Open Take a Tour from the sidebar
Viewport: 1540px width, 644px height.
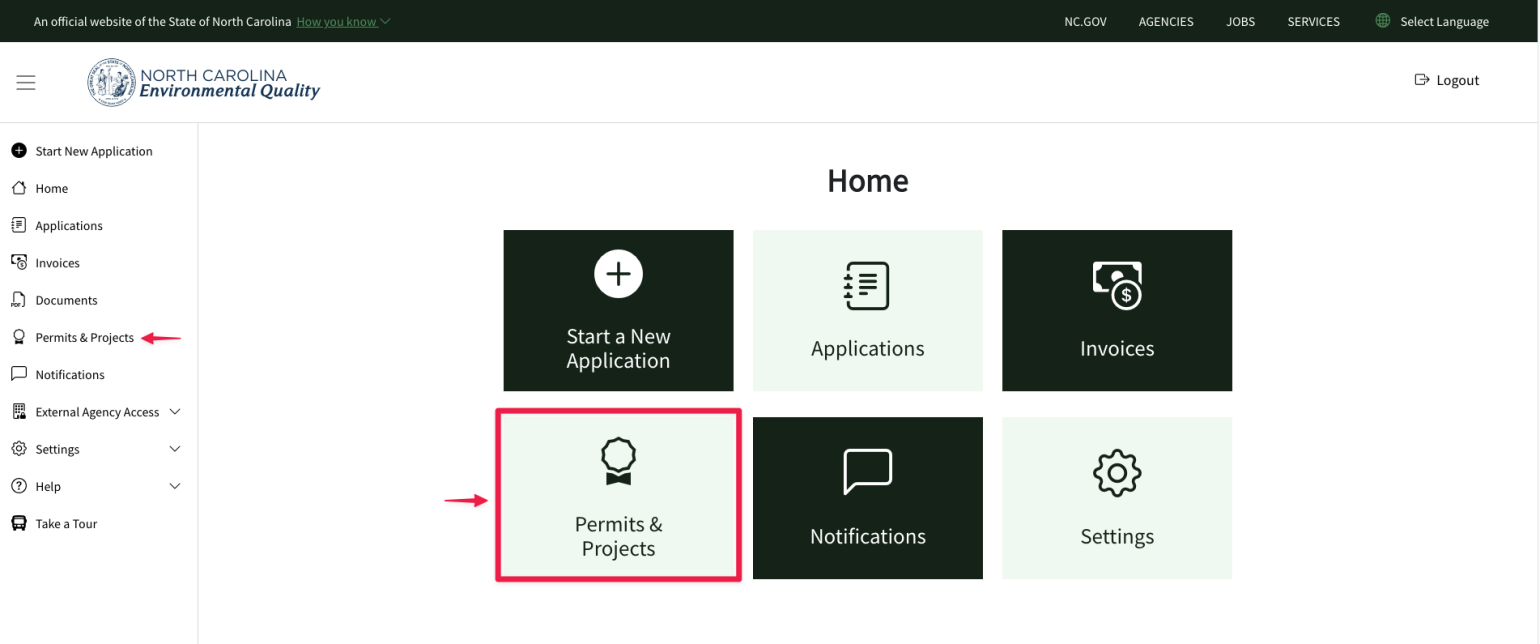click(x=18, y=523)
